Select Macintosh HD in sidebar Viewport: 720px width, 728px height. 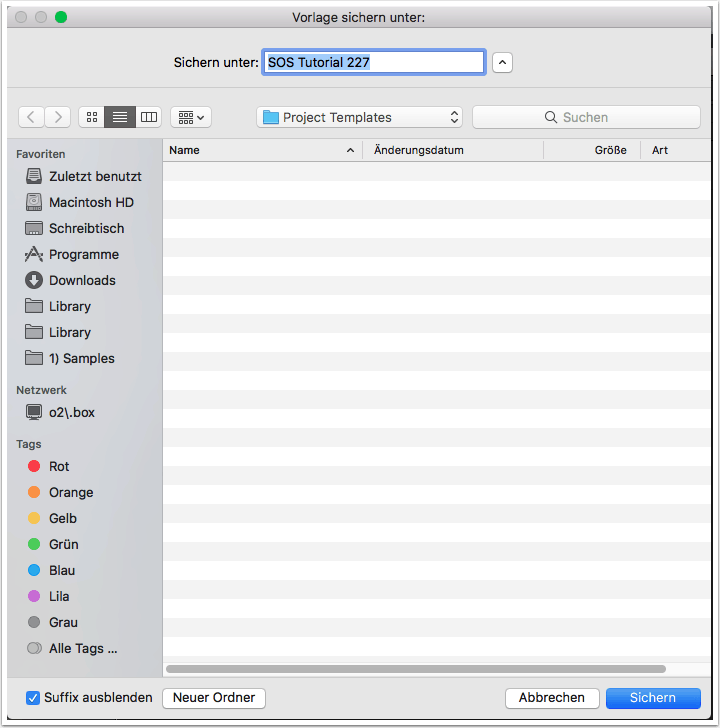point(90,202)
